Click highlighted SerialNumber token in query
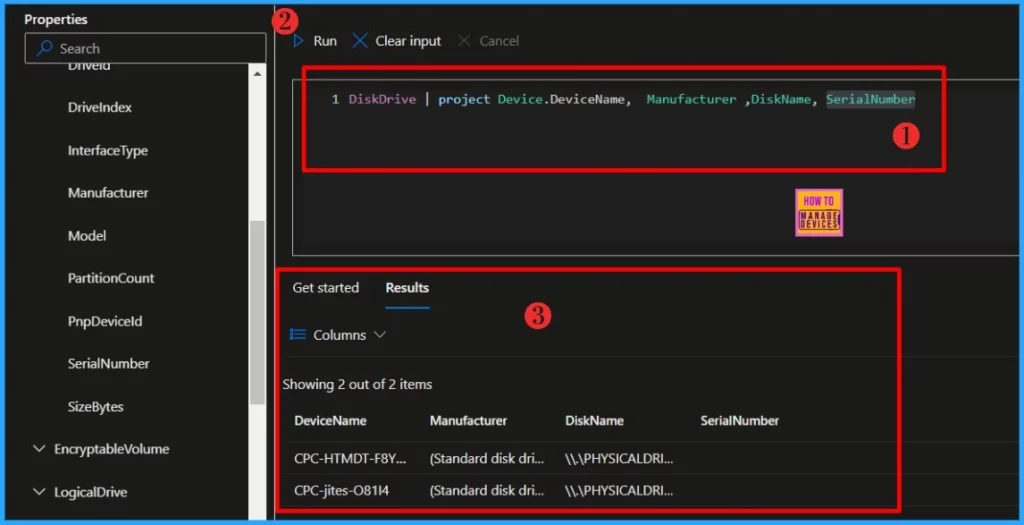The width and height of the screenshot is (1024, 525). click(x=871, y=99)
